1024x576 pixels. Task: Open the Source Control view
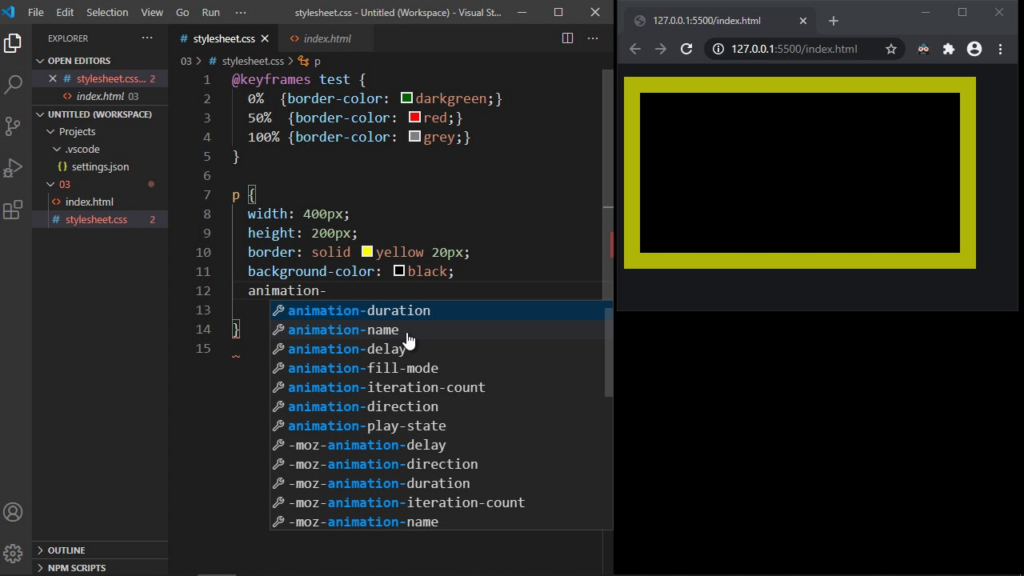[13, 126]
